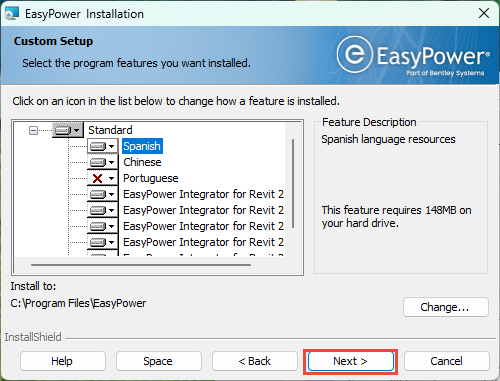
Task: Go back with the < Back button
Action: [x=255, y=361]
